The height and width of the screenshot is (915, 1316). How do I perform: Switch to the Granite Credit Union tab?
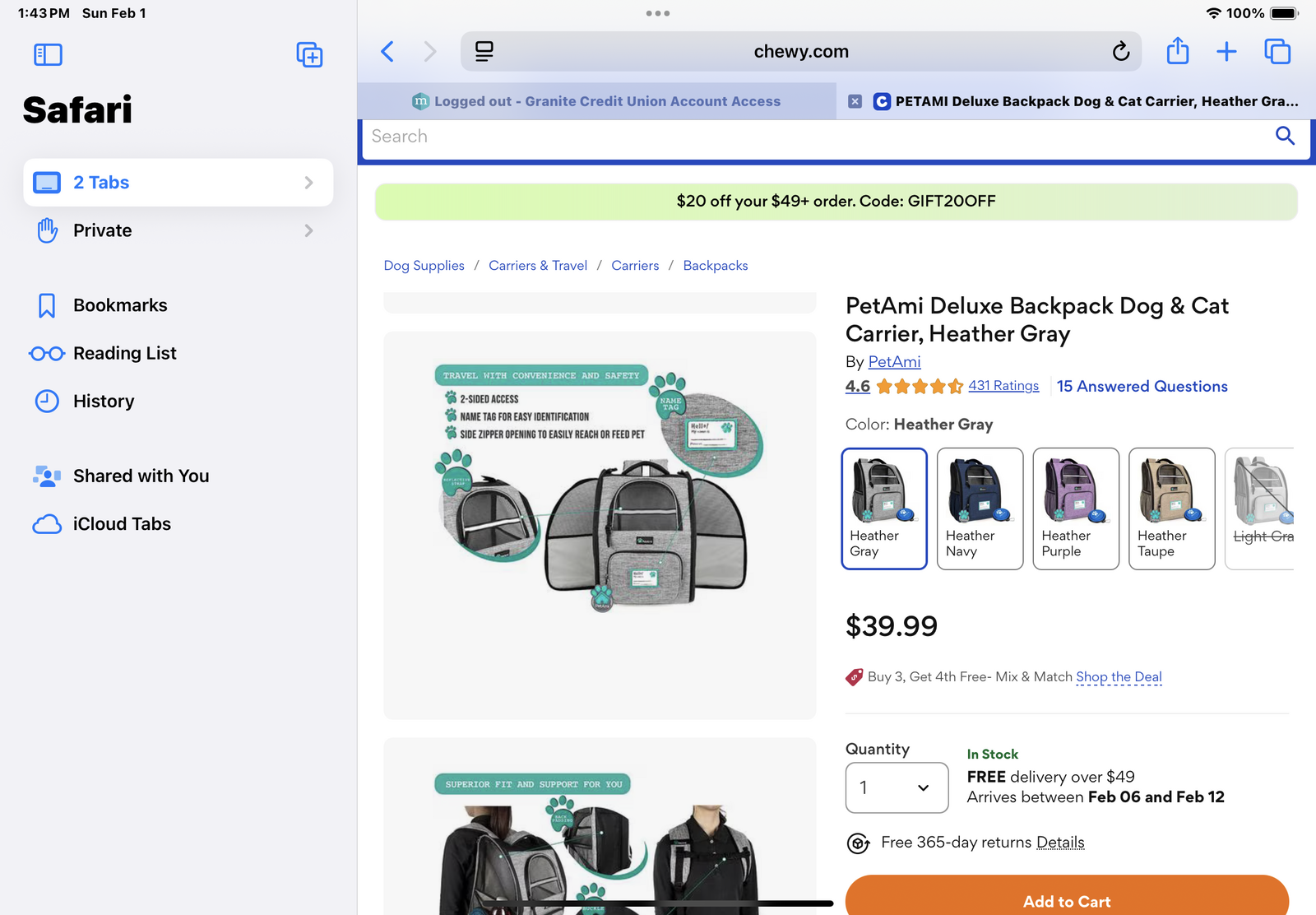pos(597,101)
